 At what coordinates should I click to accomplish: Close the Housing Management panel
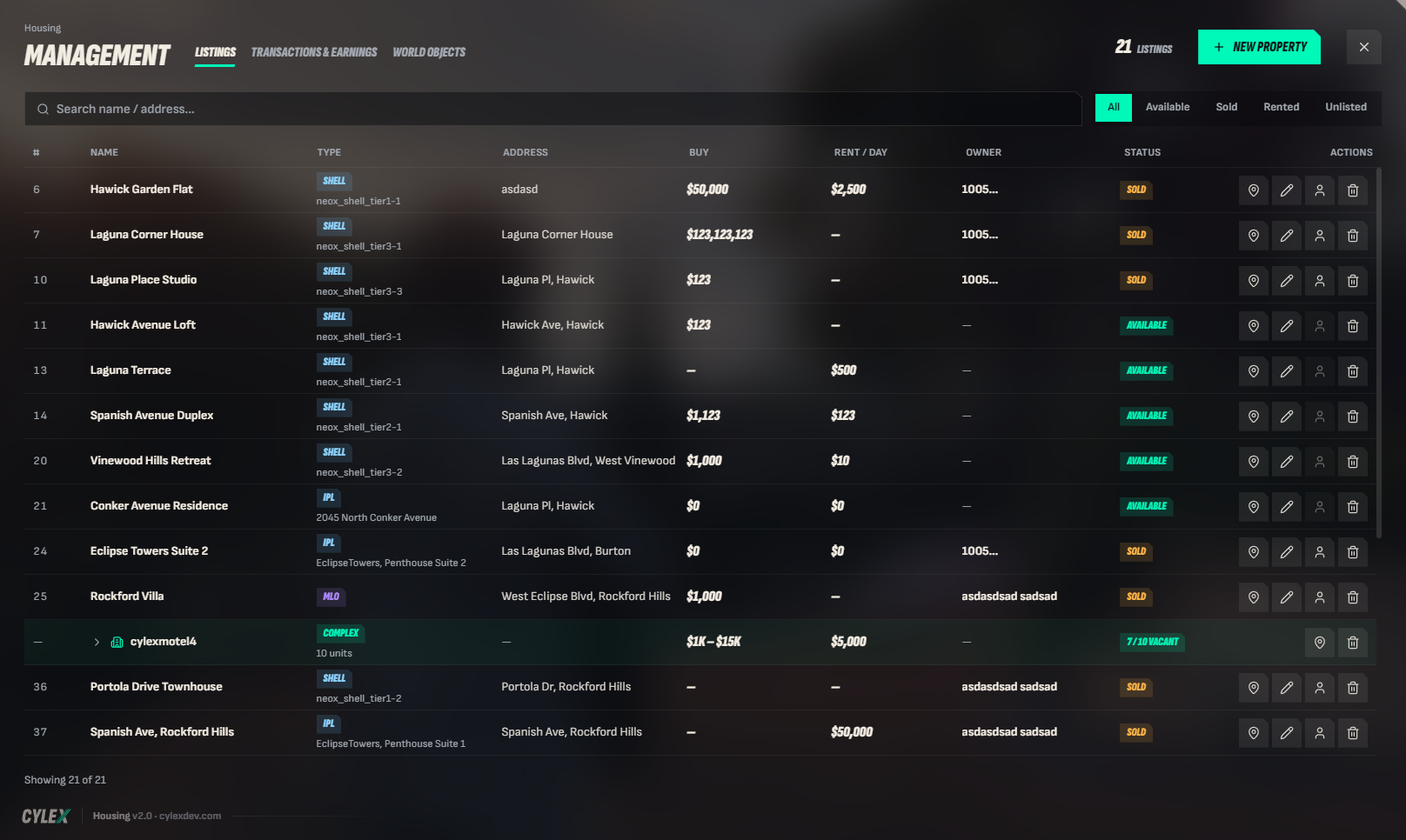coord(1364,47)
